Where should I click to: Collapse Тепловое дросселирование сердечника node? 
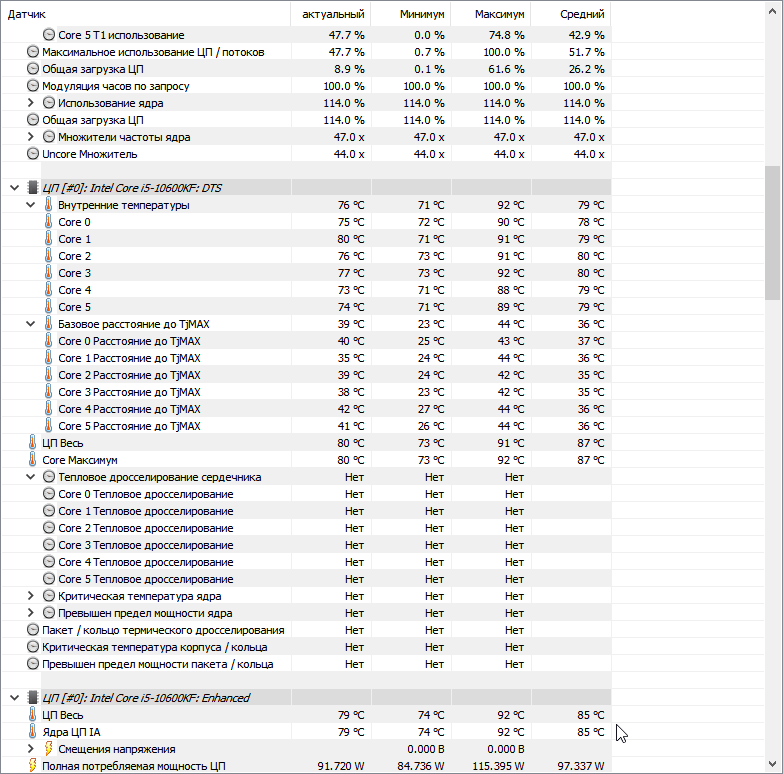[x=30, y=477]
